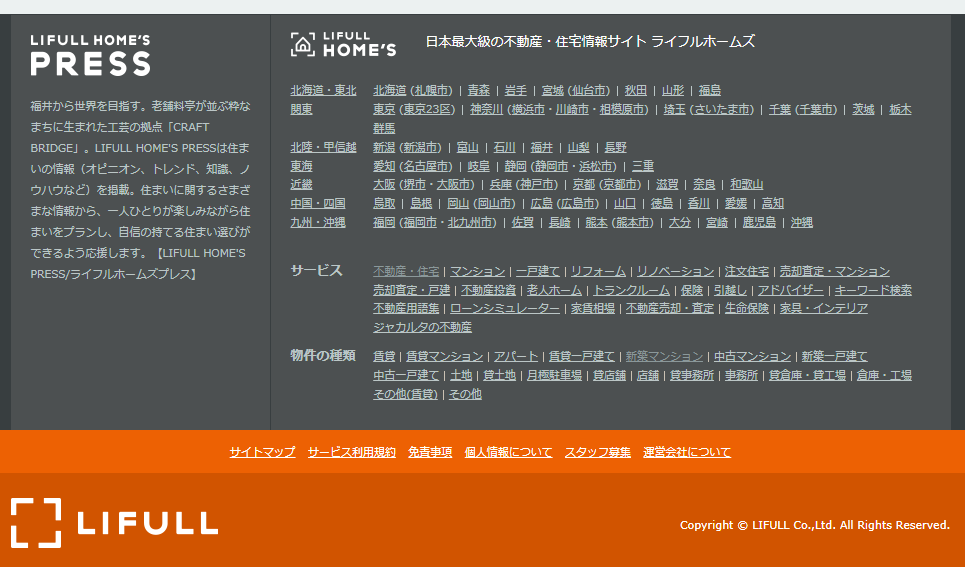Select the 広島市 link
Viewport: 965px width, 567px height.
click(578, 203)
